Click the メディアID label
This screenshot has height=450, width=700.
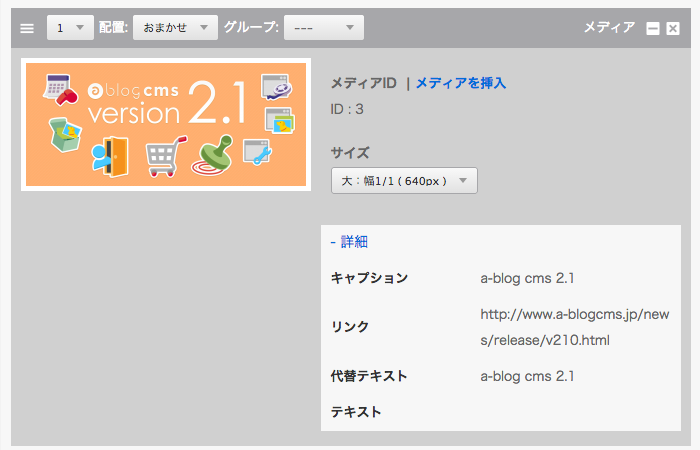pos(363,83)
